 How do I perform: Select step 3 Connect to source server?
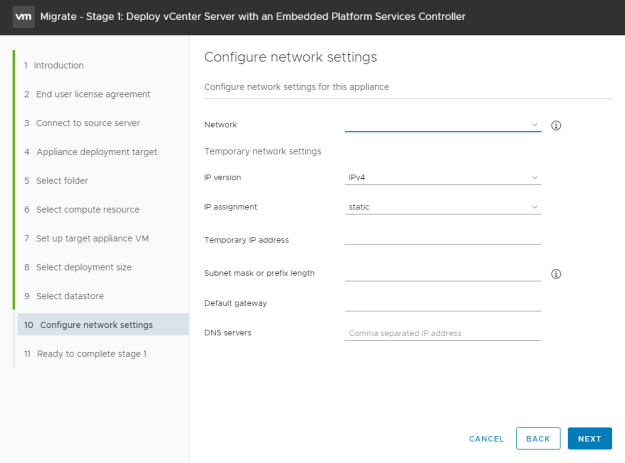(82, 123)
